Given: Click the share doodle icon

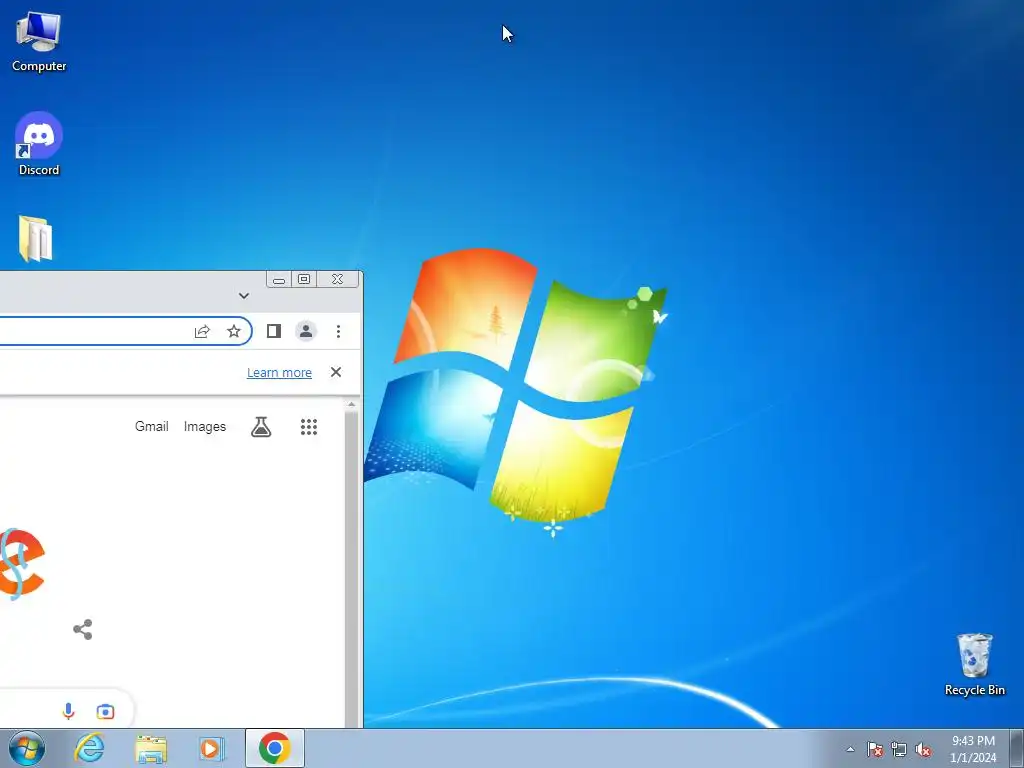Looking at the screenshot, I should click(83, 630).
